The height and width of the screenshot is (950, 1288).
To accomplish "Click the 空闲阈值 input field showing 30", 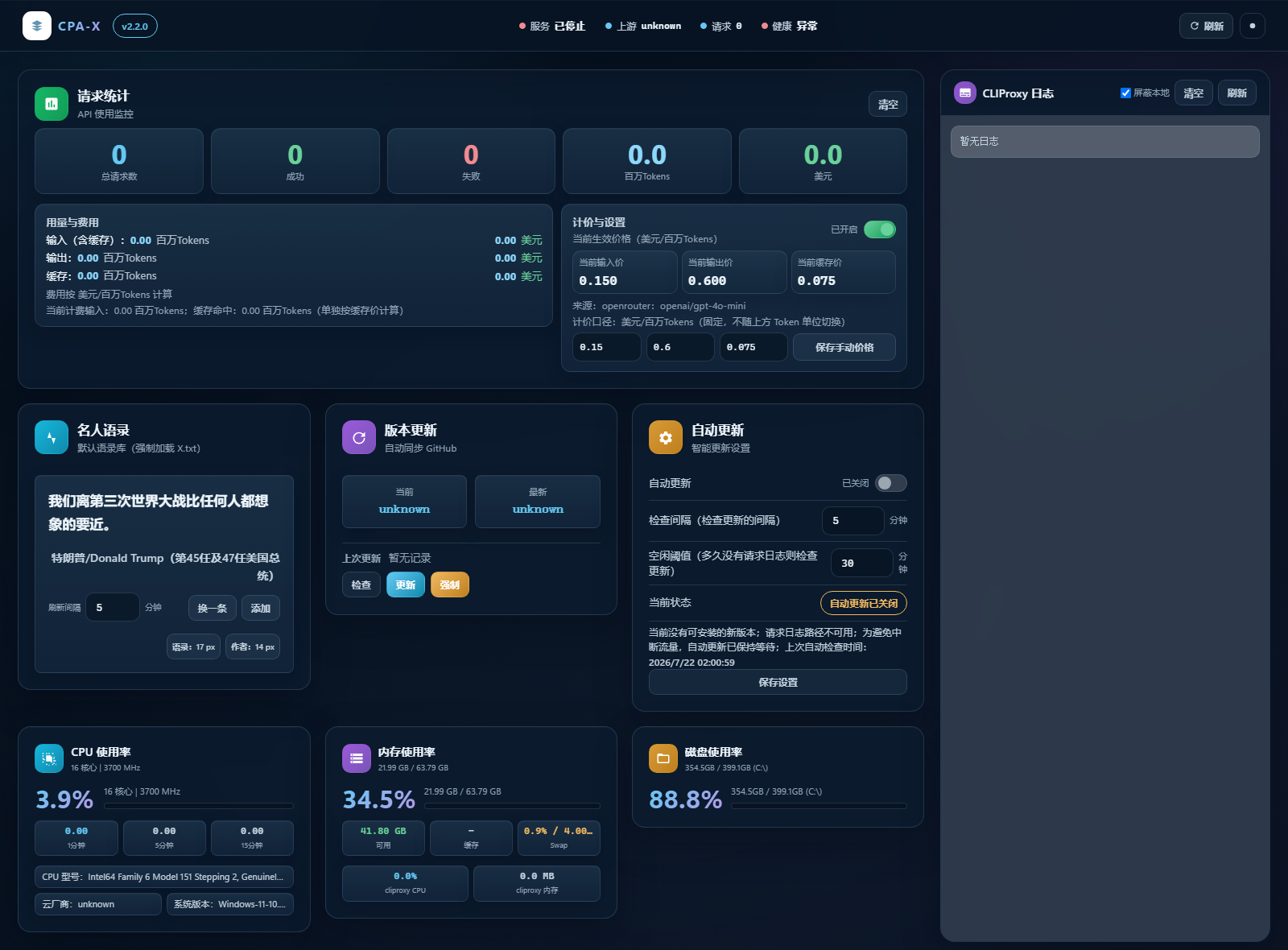I will click(x=862, y=563).
